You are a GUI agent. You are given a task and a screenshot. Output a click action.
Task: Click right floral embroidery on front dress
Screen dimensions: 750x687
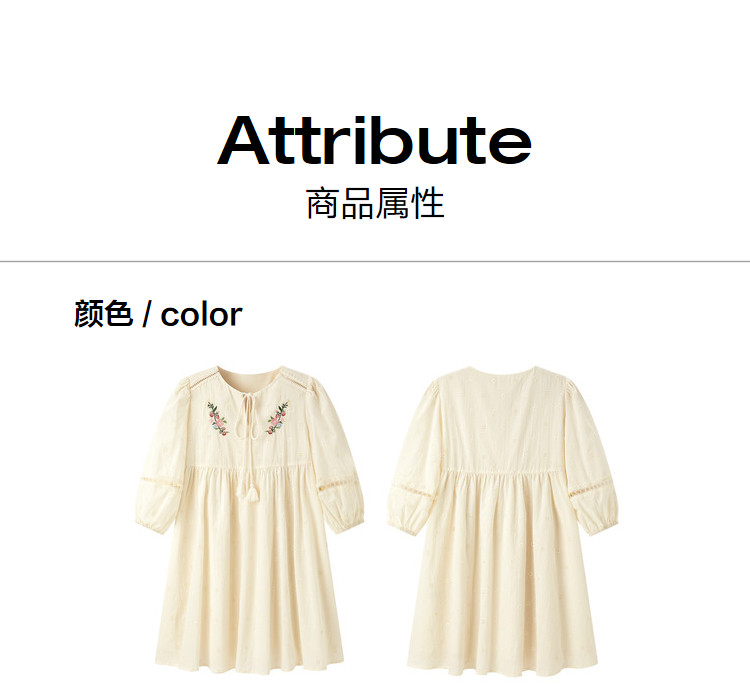coord(277,418)
